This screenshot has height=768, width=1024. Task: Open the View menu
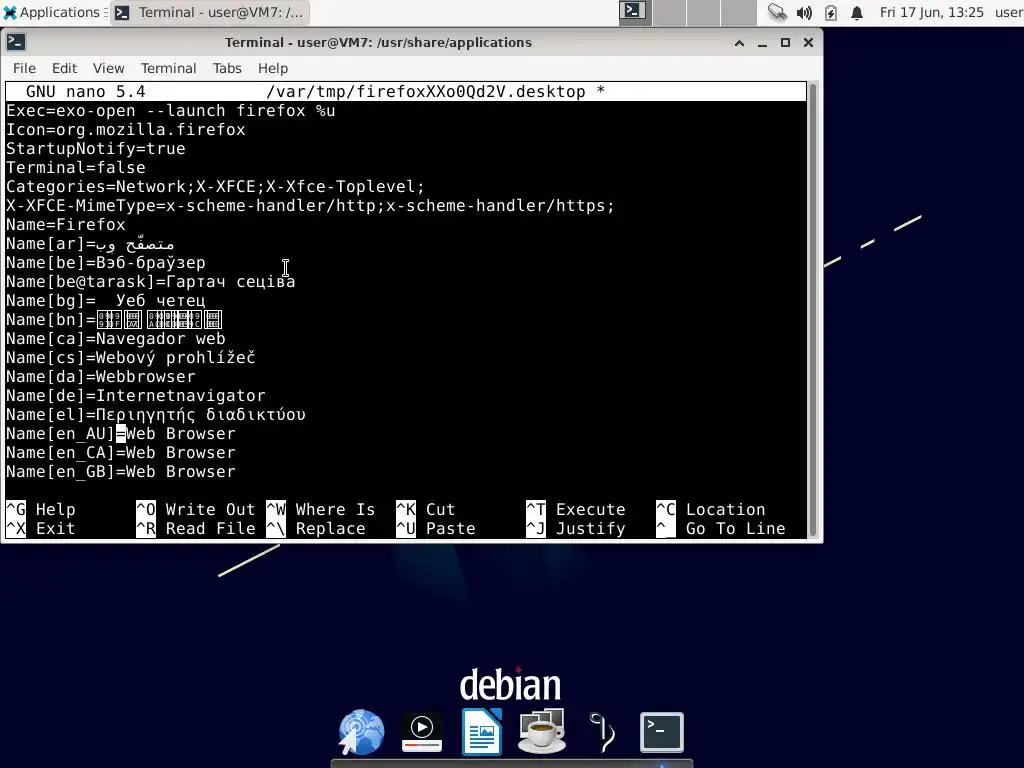pos(108,68)
